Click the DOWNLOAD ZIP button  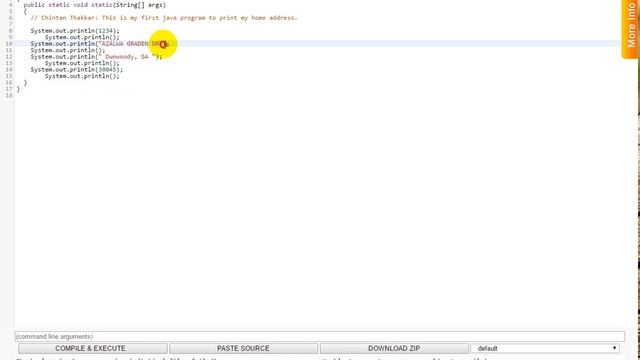click(394, 348)
